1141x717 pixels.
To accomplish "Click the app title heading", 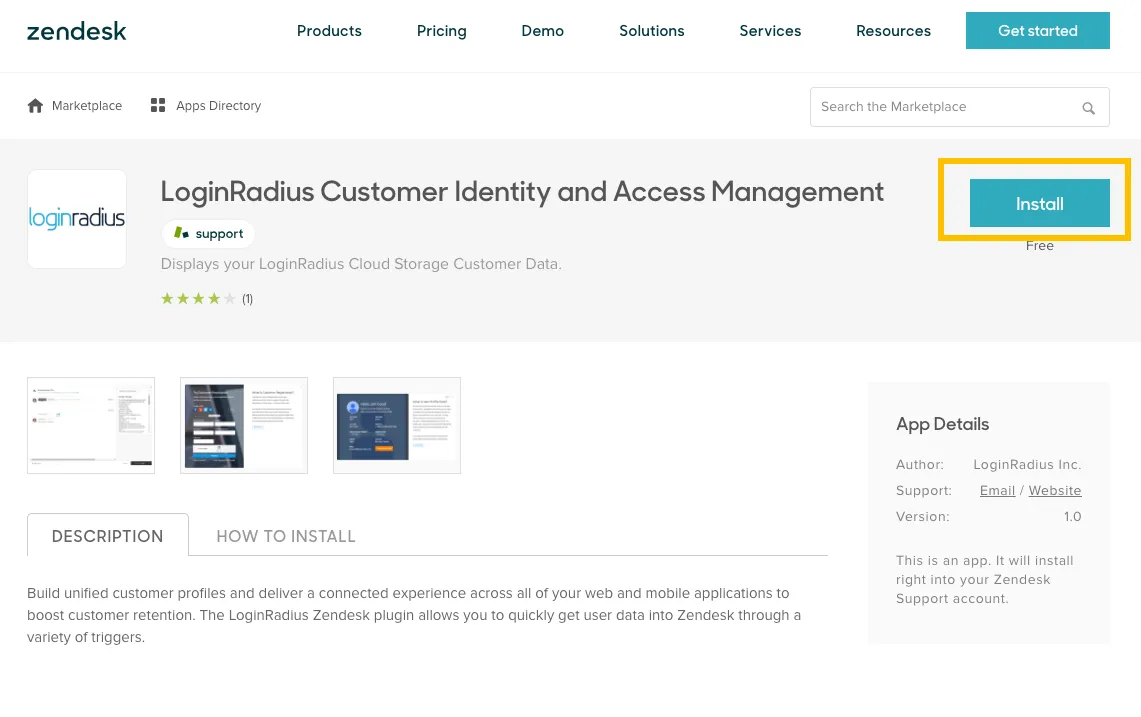I will (x=522, y=192).
